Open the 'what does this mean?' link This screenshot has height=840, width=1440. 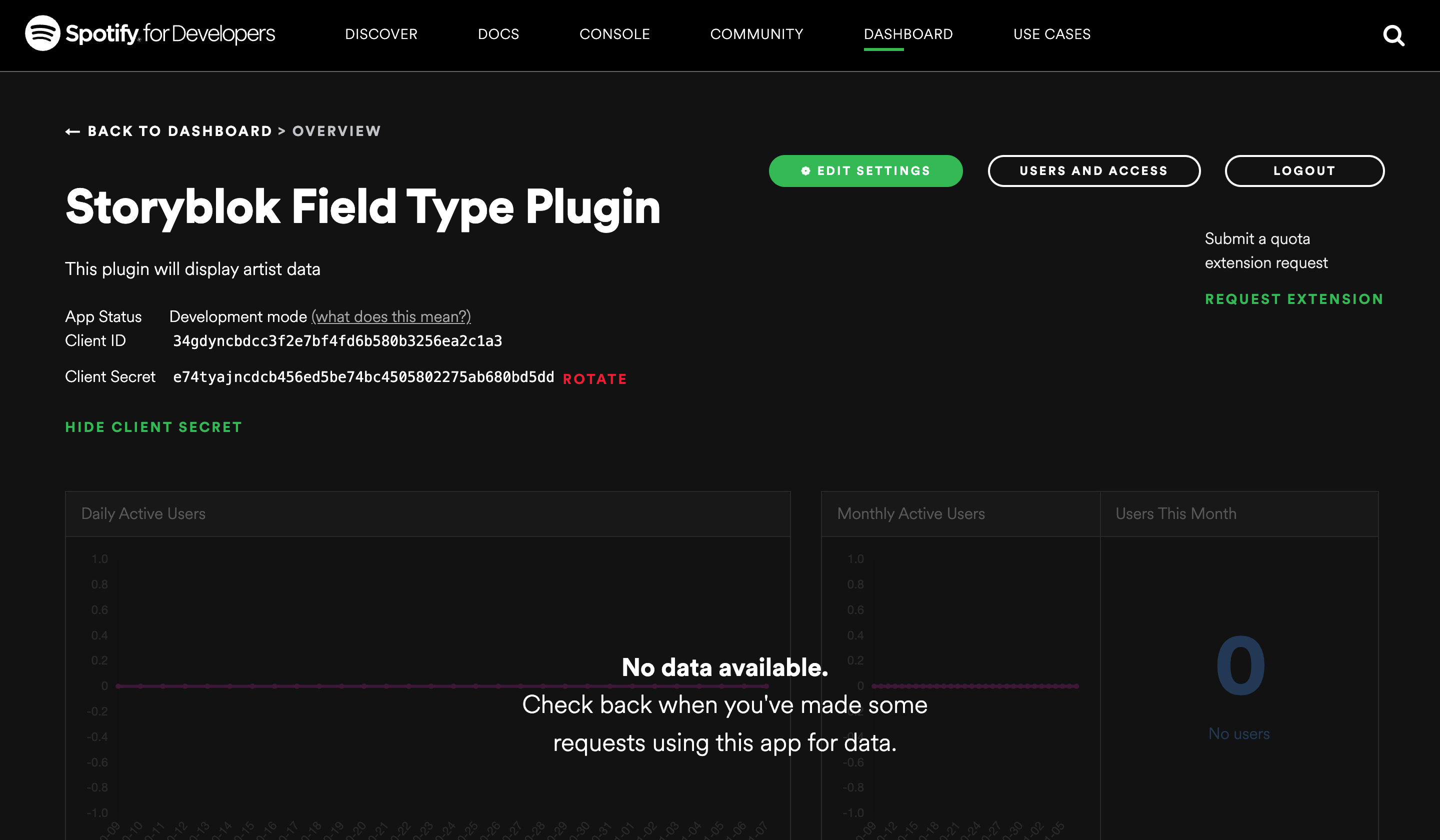(391, 316)
